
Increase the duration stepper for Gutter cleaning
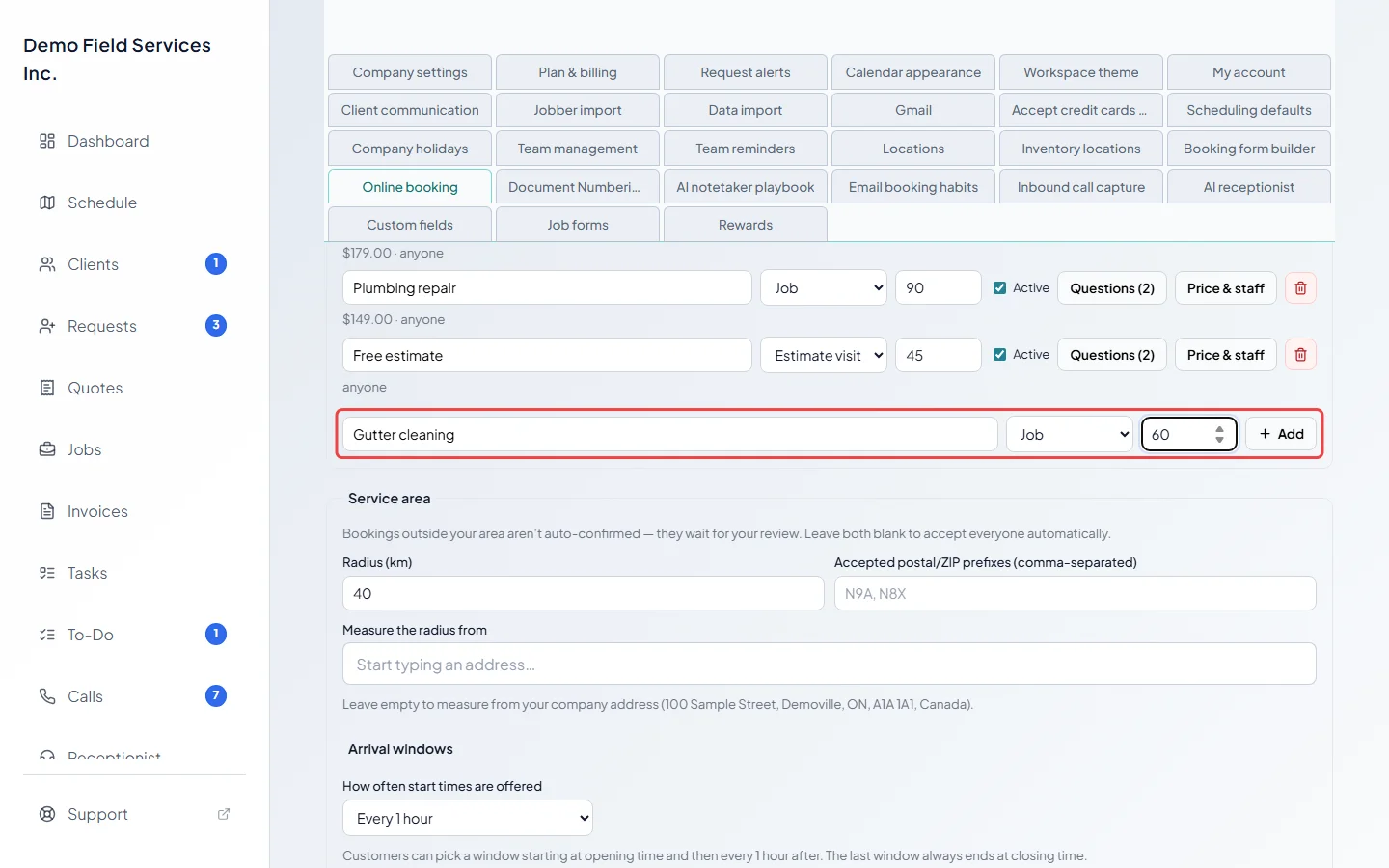tap(1220, 428)
